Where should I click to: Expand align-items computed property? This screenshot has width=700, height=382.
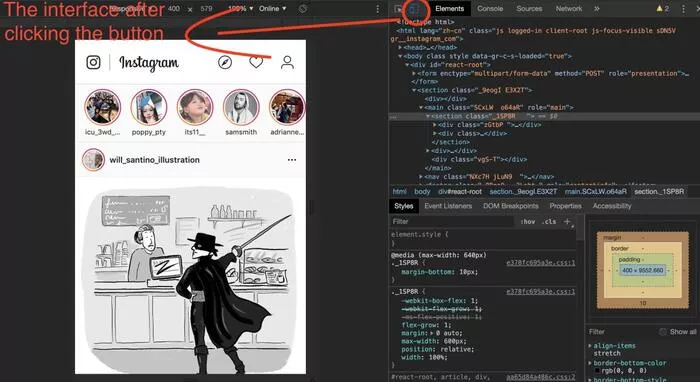[x=590, y=346]
